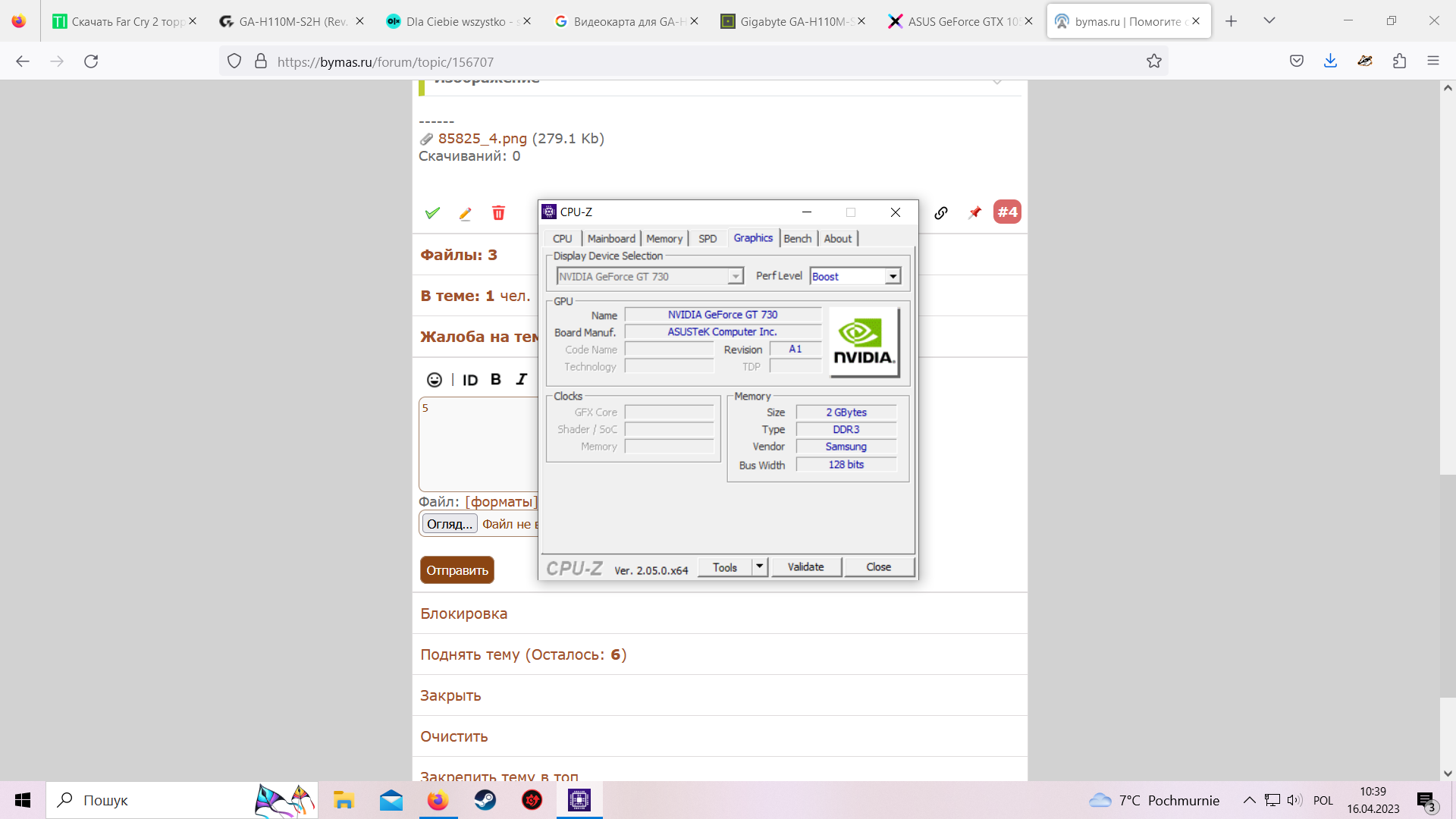The image size is (1456, 819).
Task: Click the Отправить submit button
Action: pyautogui.click(x=457, y=570)
